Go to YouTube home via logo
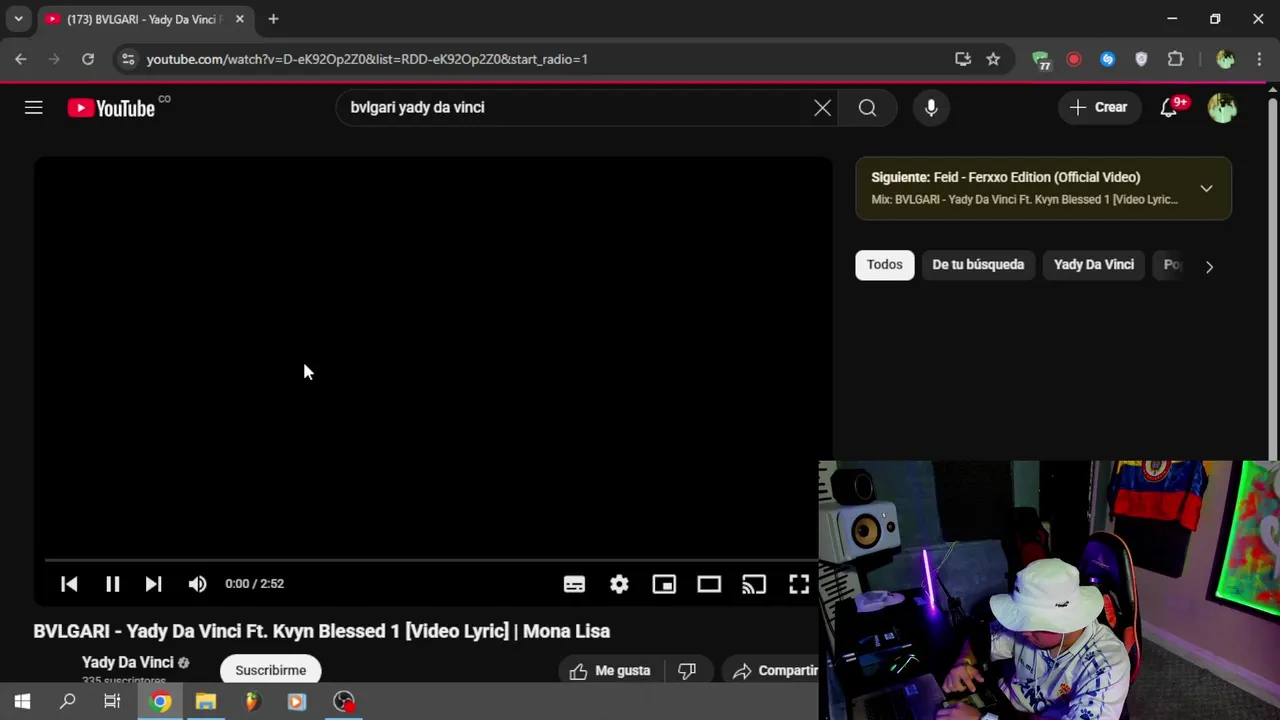The width and height of the screenshot is (1280, 720). (x=111, y=108)
